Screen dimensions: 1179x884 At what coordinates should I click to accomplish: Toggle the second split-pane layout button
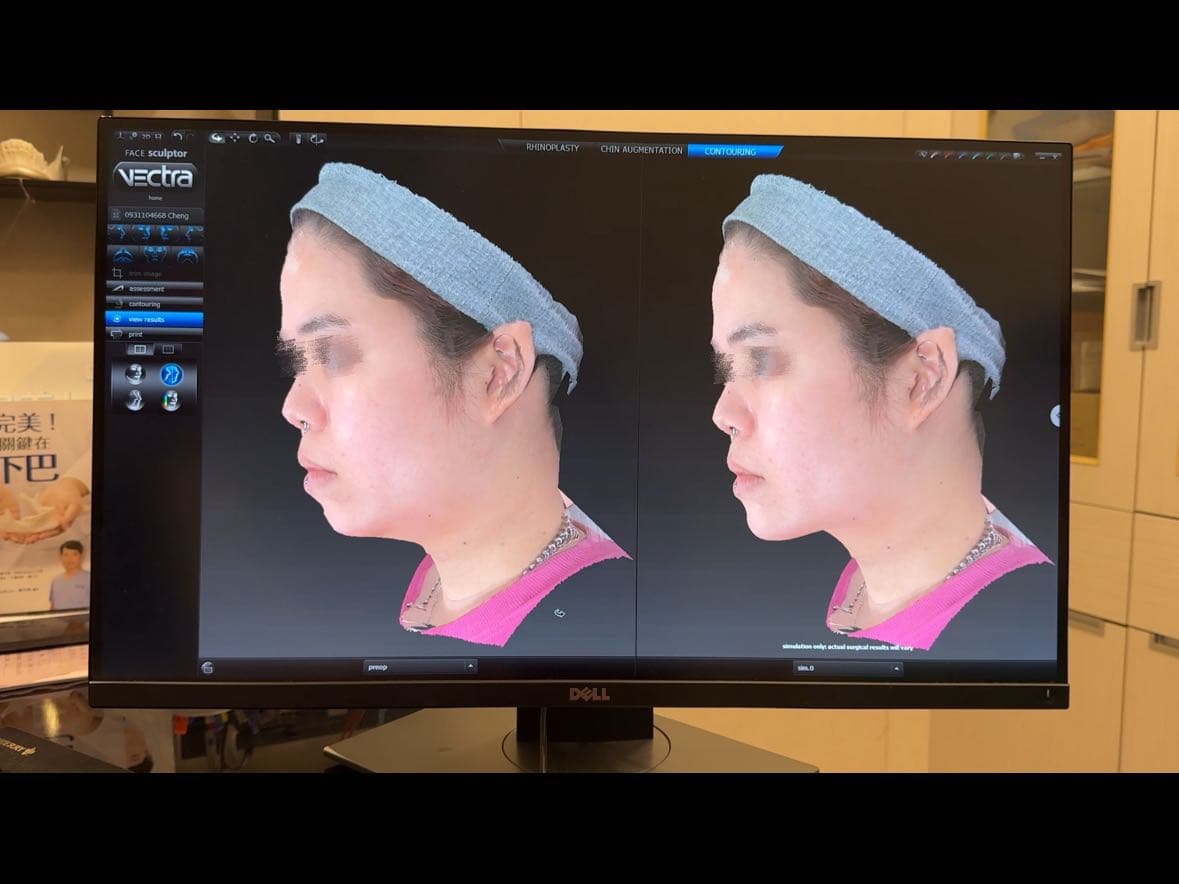pos(168,350)
